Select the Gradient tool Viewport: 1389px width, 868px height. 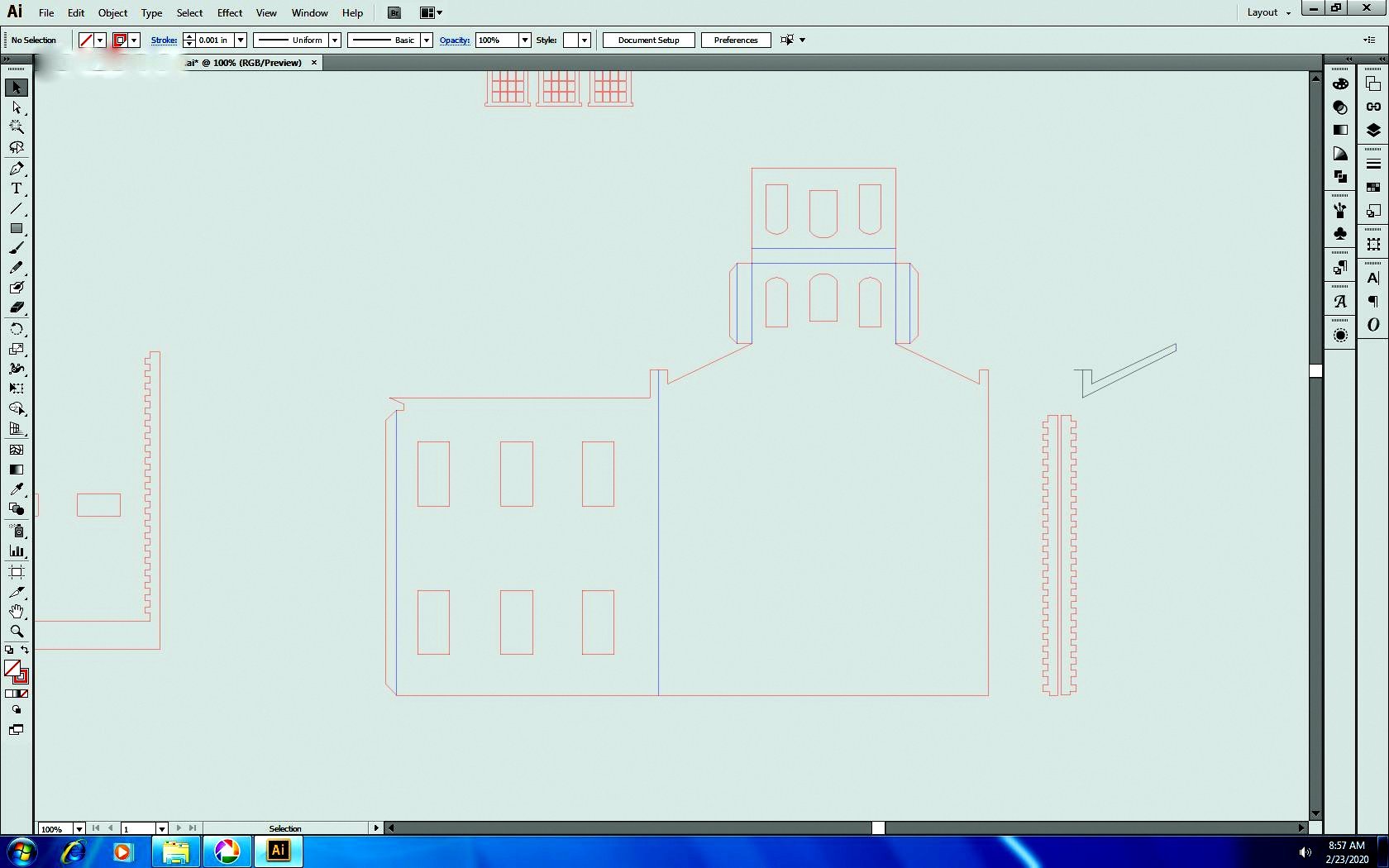click(x=17, y=470)
